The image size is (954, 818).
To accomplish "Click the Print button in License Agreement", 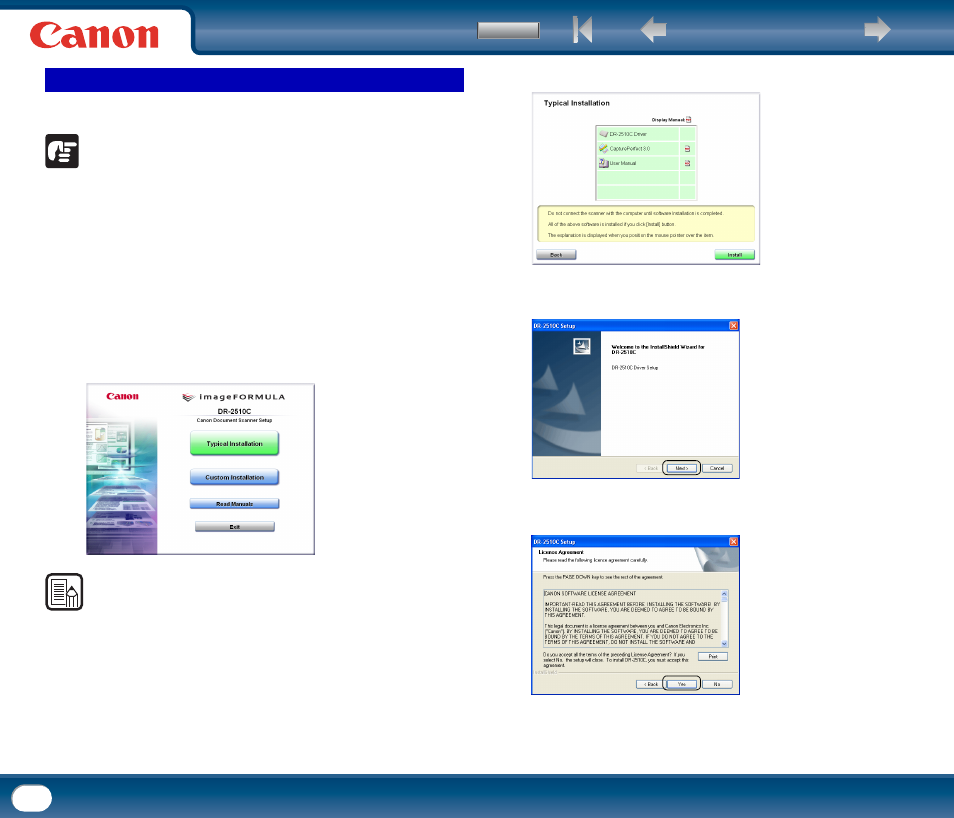I will tap(713, 656).
